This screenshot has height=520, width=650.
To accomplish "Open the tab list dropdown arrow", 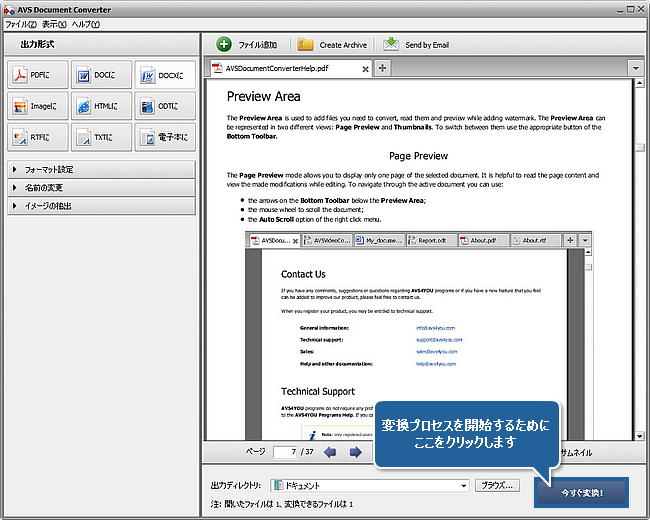I will (635, 68).
